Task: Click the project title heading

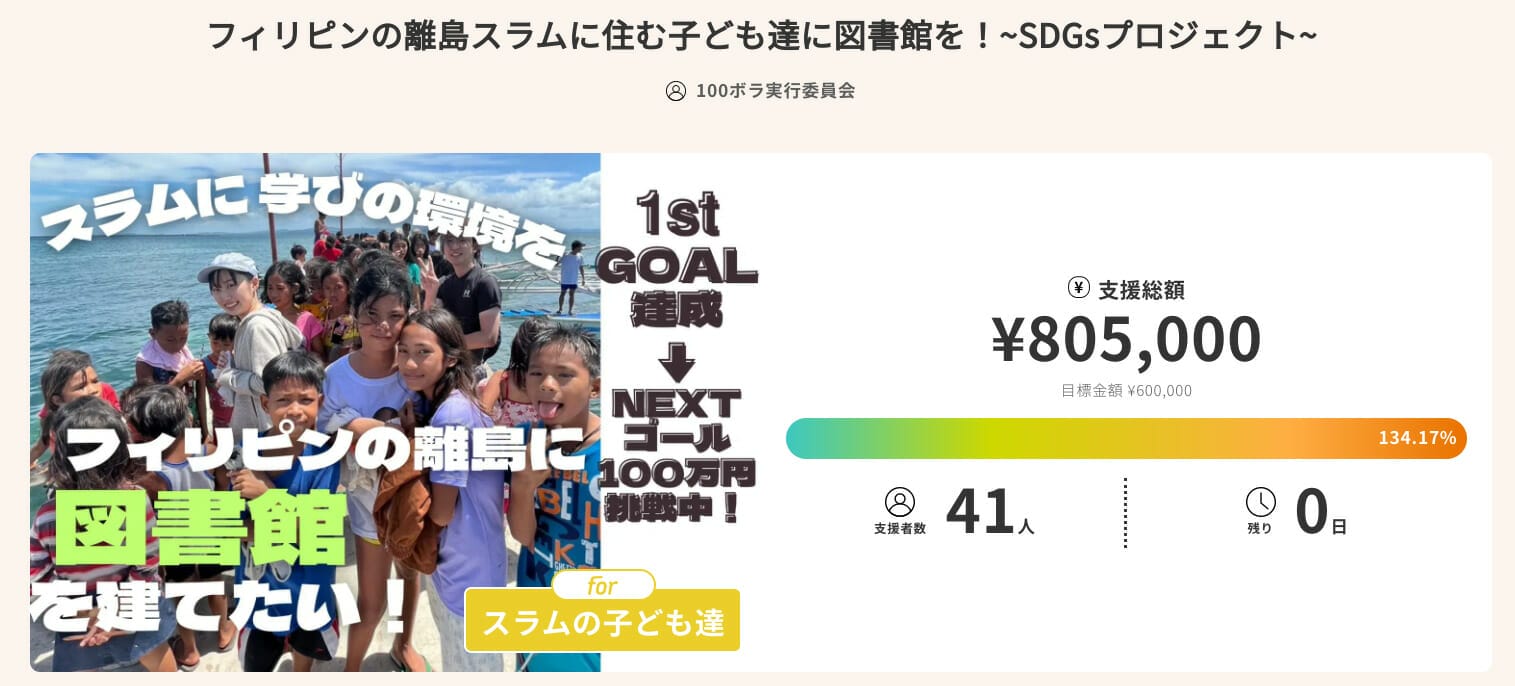Action: (761, 36)
